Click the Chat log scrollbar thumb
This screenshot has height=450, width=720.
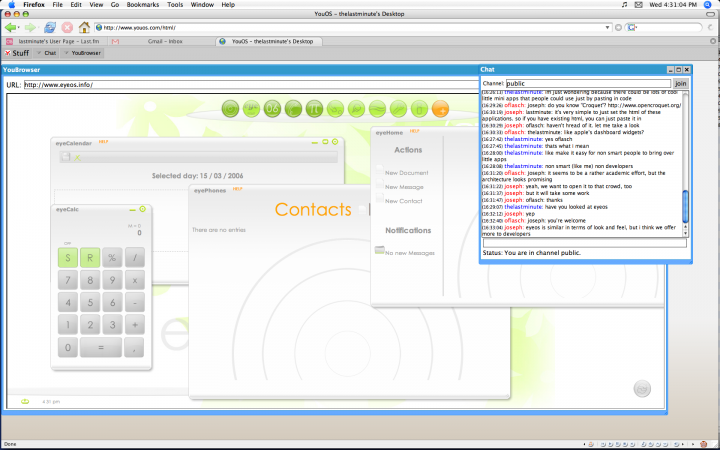pyautogui.click(x=686, y=207)
